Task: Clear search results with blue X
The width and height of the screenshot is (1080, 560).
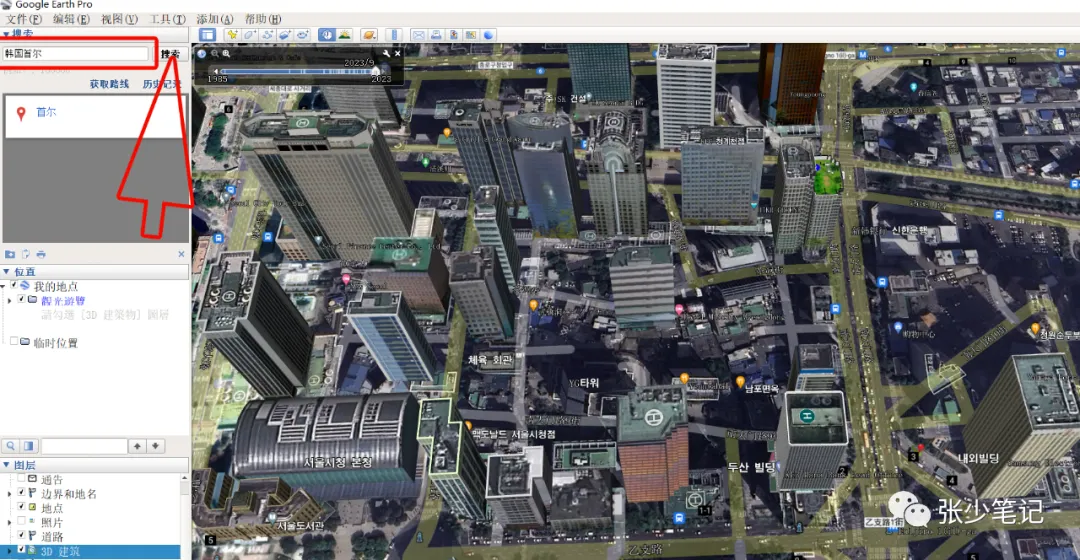Action: tap(181, 254)
